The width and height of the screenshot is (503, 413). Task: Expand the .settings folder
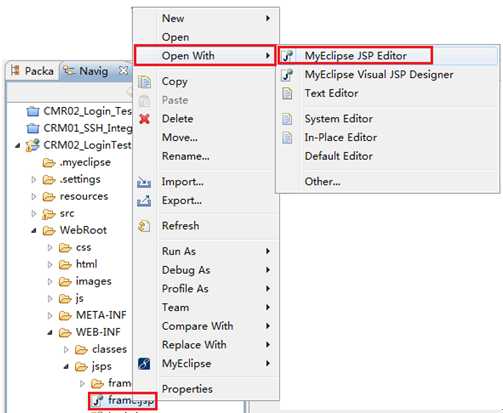coord(34,180)
